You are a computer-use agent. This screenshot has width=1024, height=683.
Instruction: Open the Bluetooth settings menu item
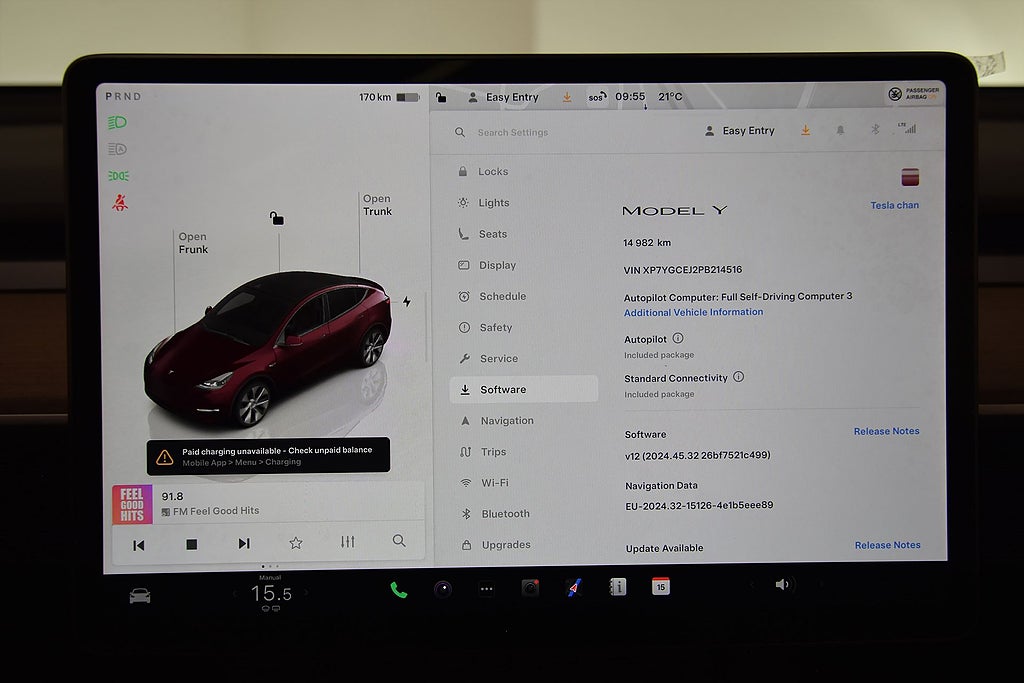click(x=505, y=514)
